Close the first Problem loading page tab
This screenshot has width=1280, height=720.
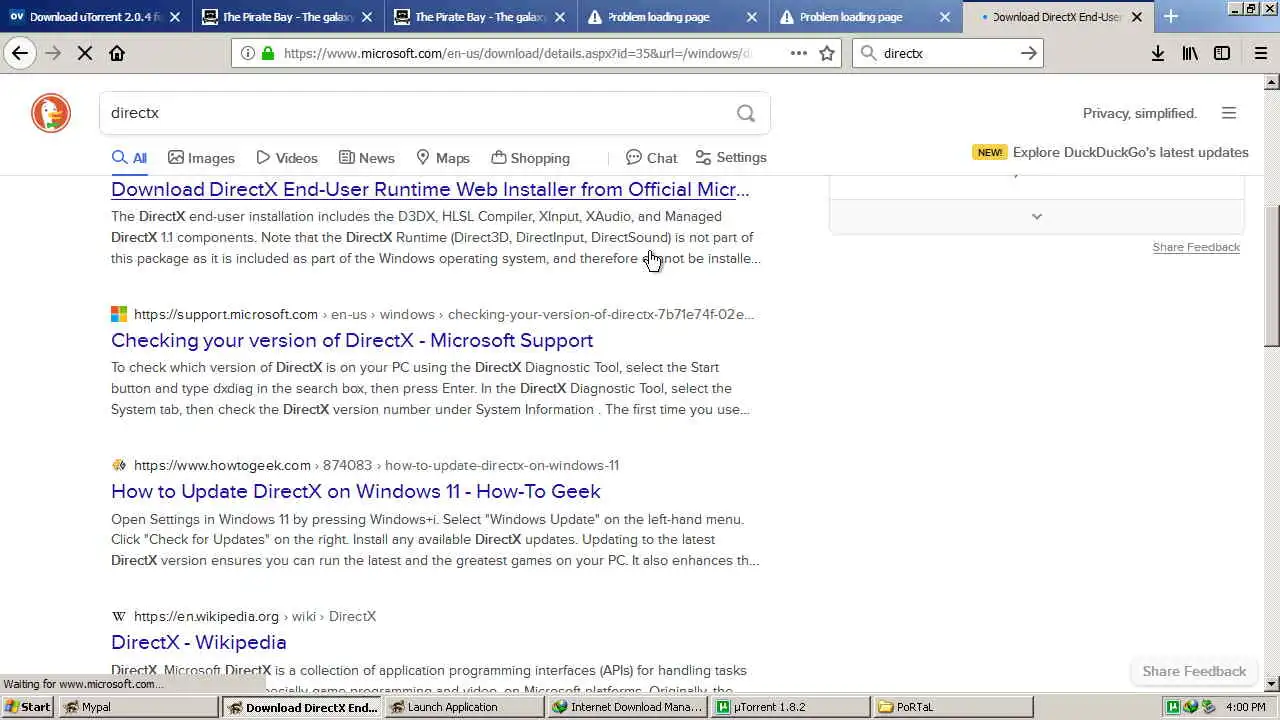[753, 17]
